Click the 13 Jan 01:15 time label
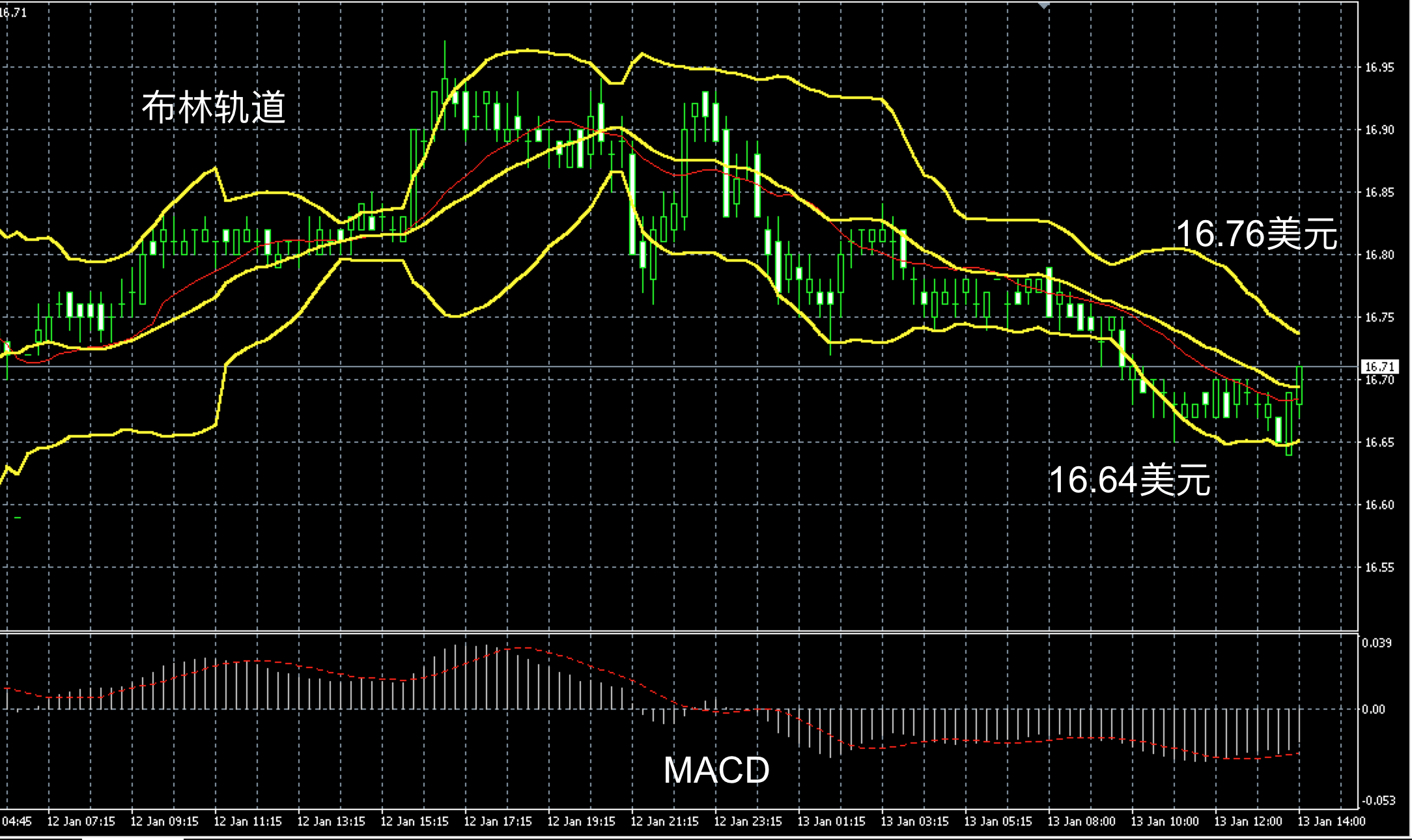The image size is (1412, 840). coord(831,822)
